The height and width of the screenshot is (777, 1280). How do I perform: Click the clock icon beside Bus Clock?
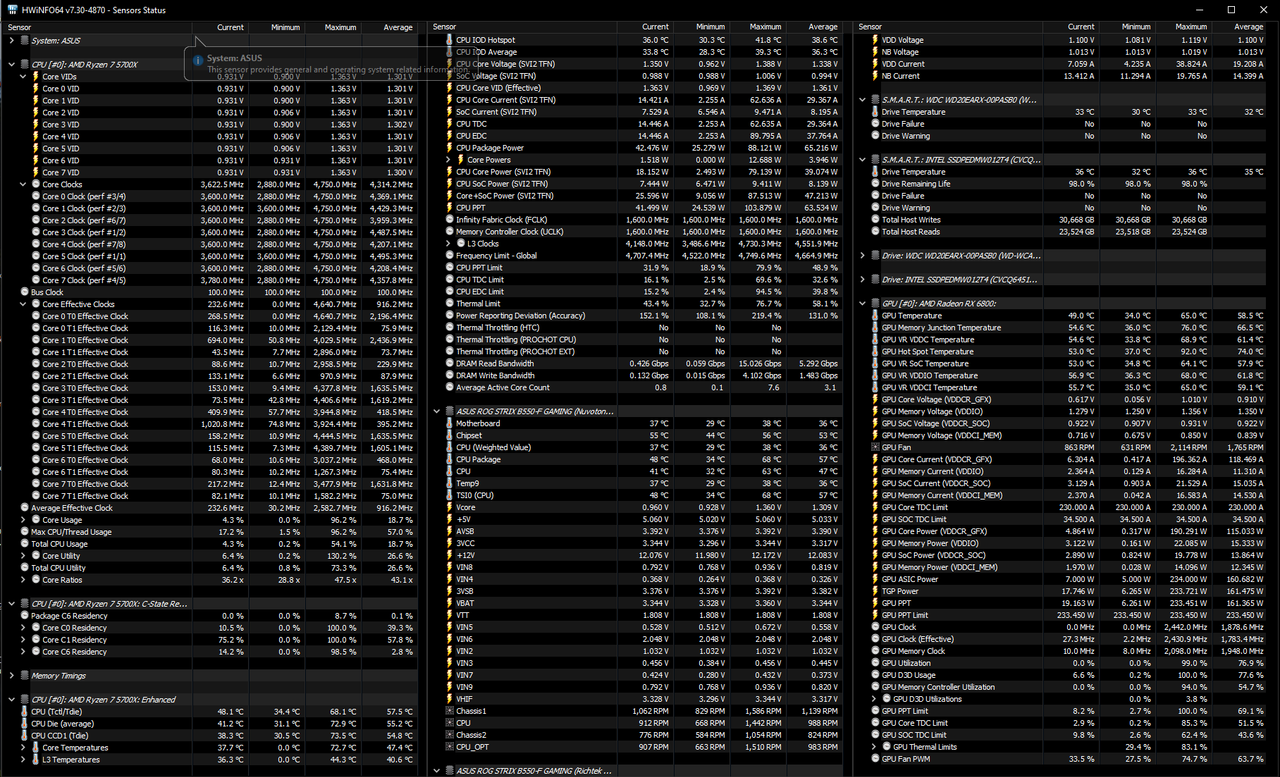24,293
